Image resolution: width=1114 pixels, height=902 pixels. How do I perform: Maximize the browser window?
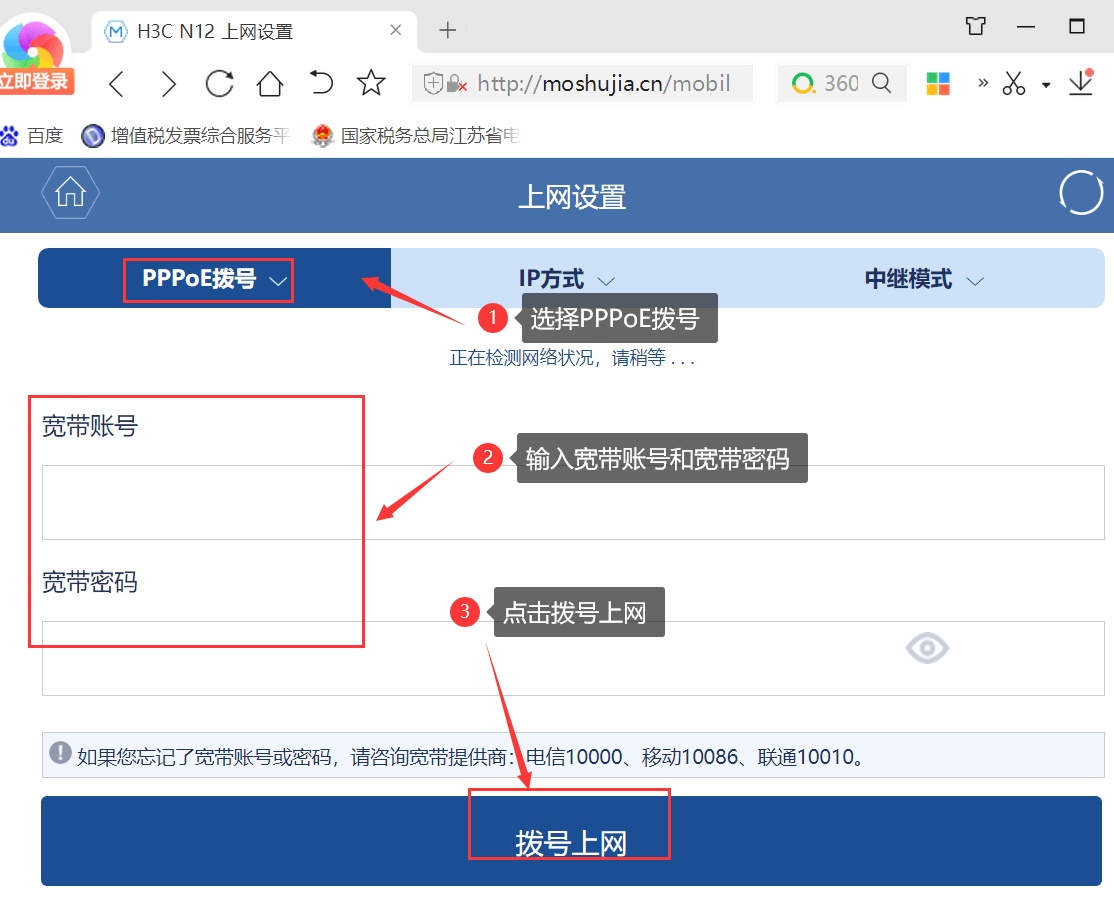[x=1077, y=26]
